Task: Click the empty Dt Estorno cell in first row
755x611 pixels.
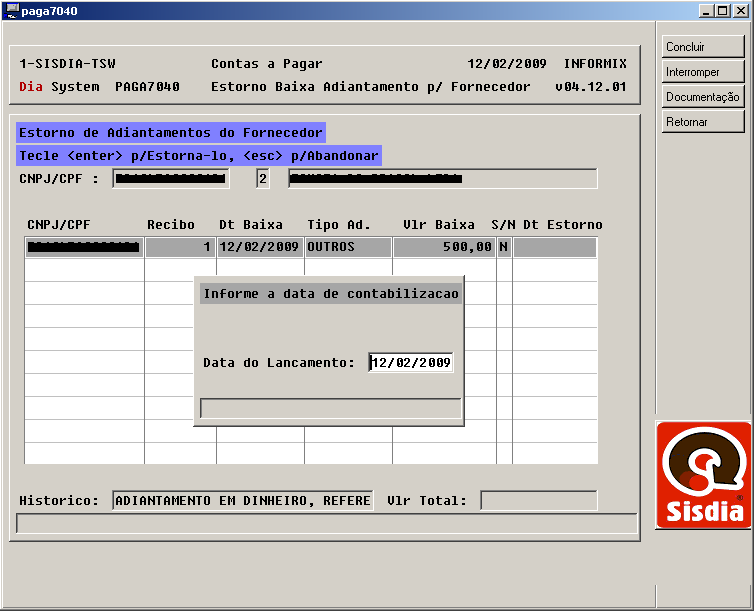Action: 554,247
